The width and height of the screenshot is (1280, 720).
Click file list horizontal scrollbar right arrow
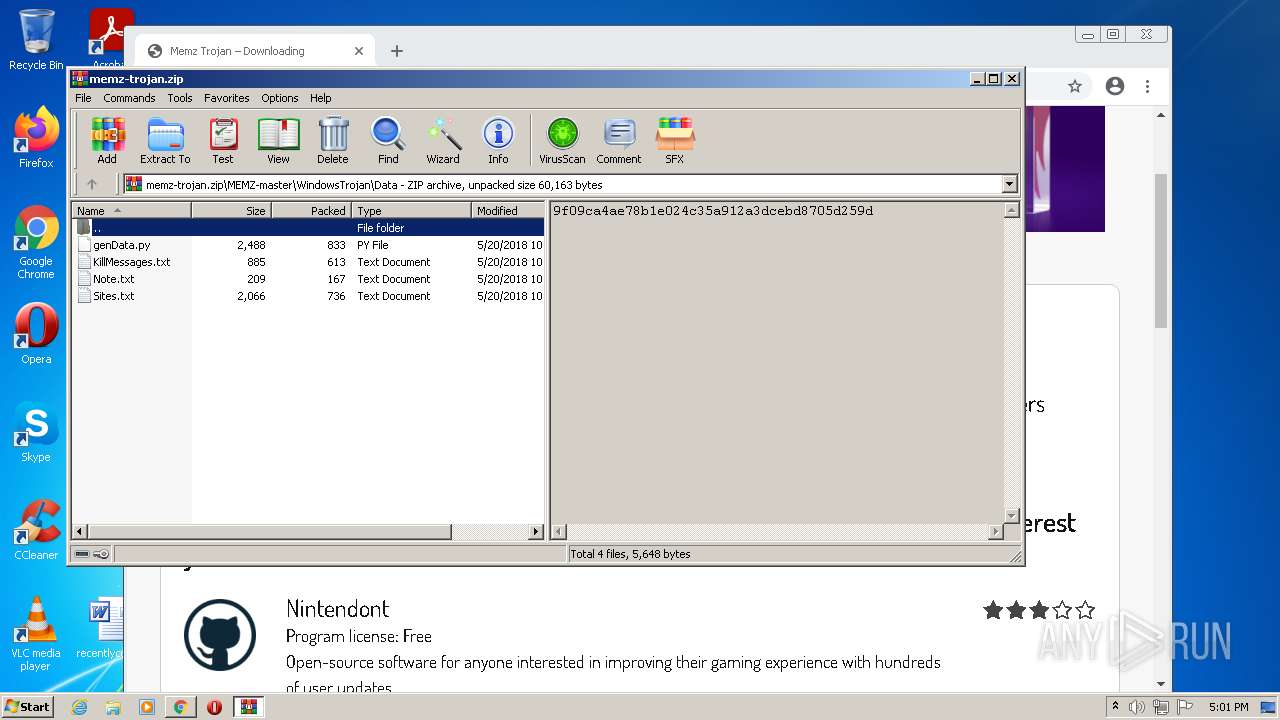536,532
